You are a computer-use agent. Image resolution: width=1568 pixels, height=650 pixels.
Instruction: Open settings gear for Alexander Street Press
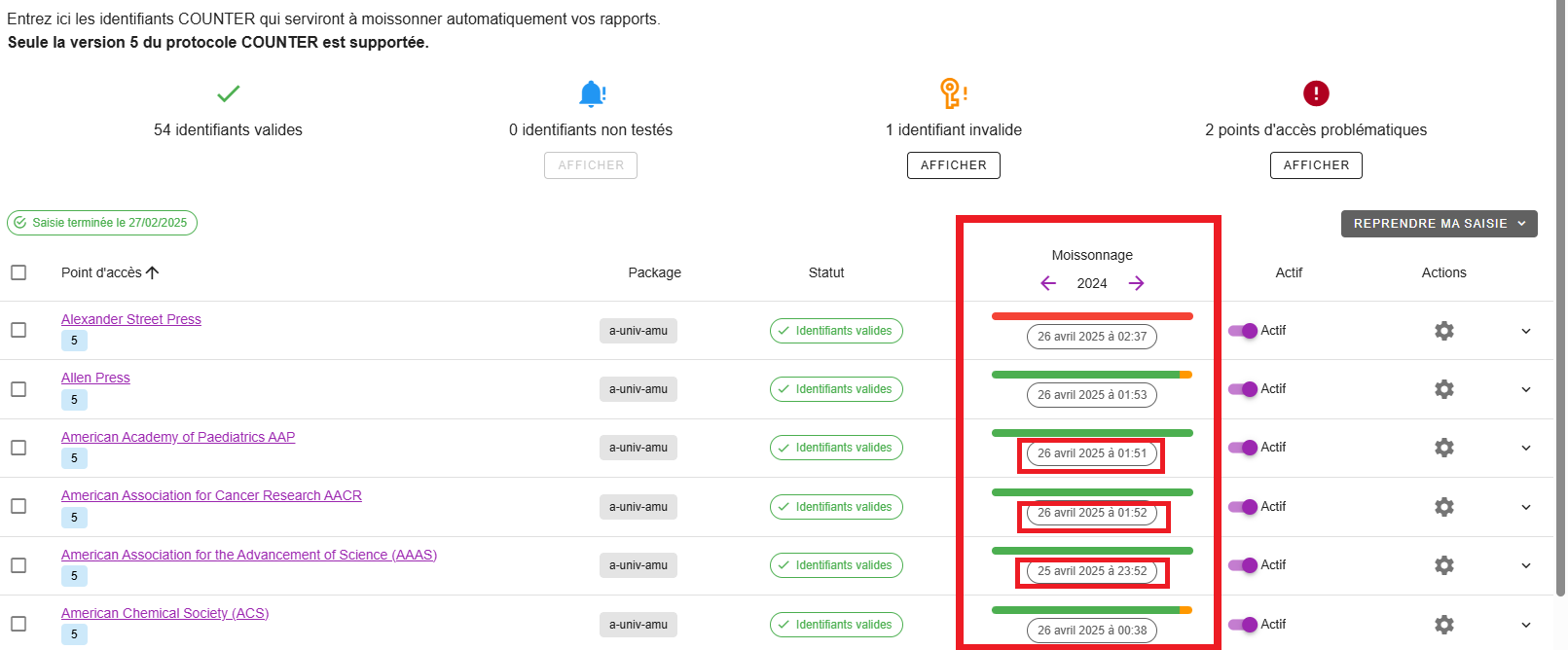[1444, 331]
